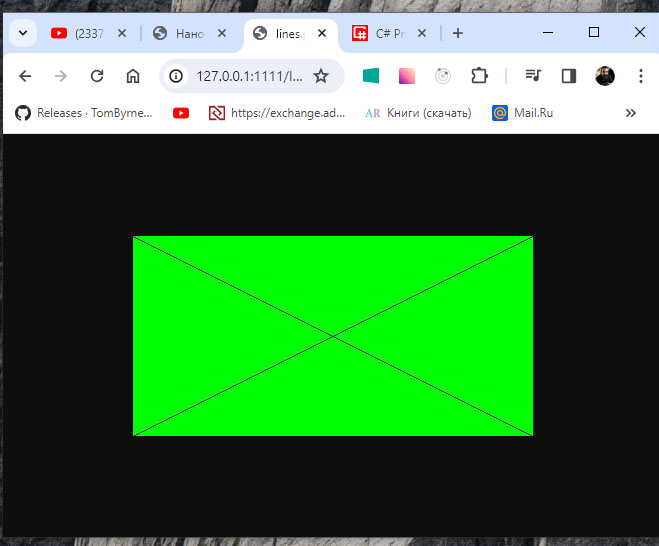Screen dimensions: 659x546
Task: Open the home page
Action: [133, 76]
